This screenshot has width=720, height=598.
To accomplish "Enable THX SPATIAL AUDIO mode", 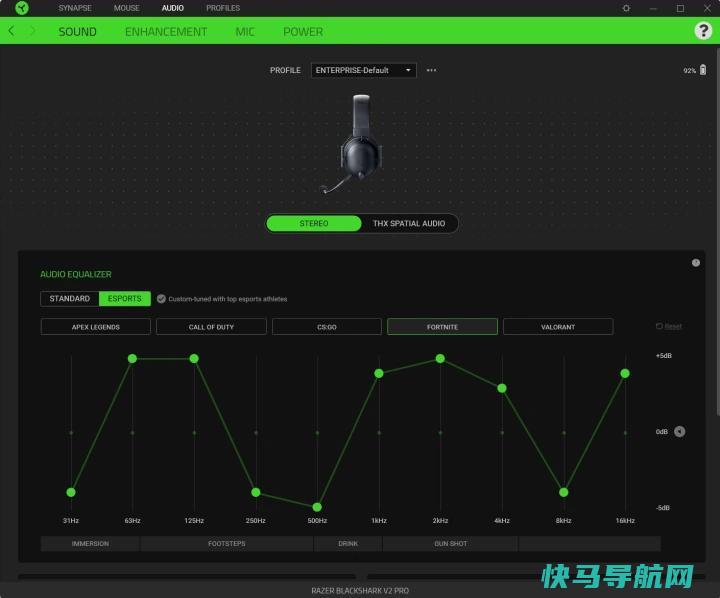I will [409, 223].
